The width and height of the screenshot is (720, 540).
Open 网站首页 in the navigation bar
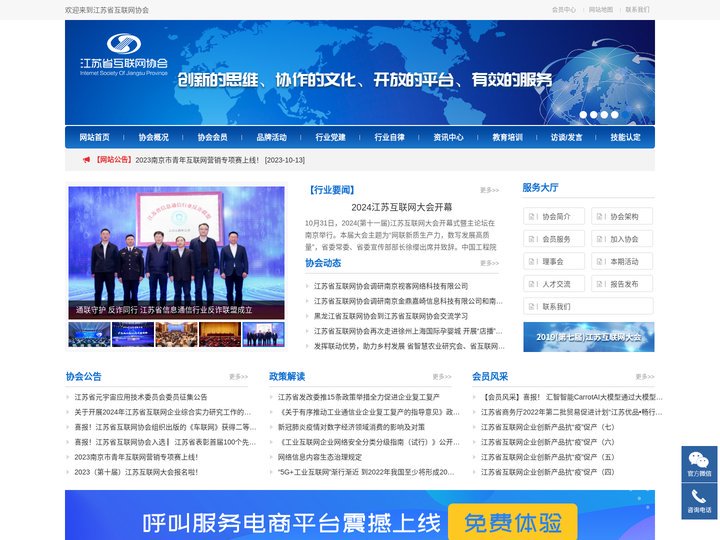(x=95, y=137)
